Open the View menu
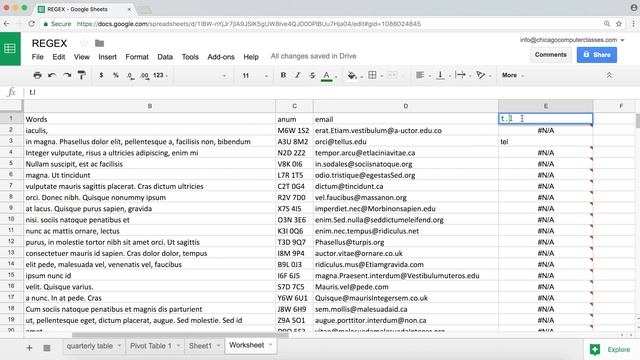The width and height of the screenshot is (640, 360). point(82,57)
